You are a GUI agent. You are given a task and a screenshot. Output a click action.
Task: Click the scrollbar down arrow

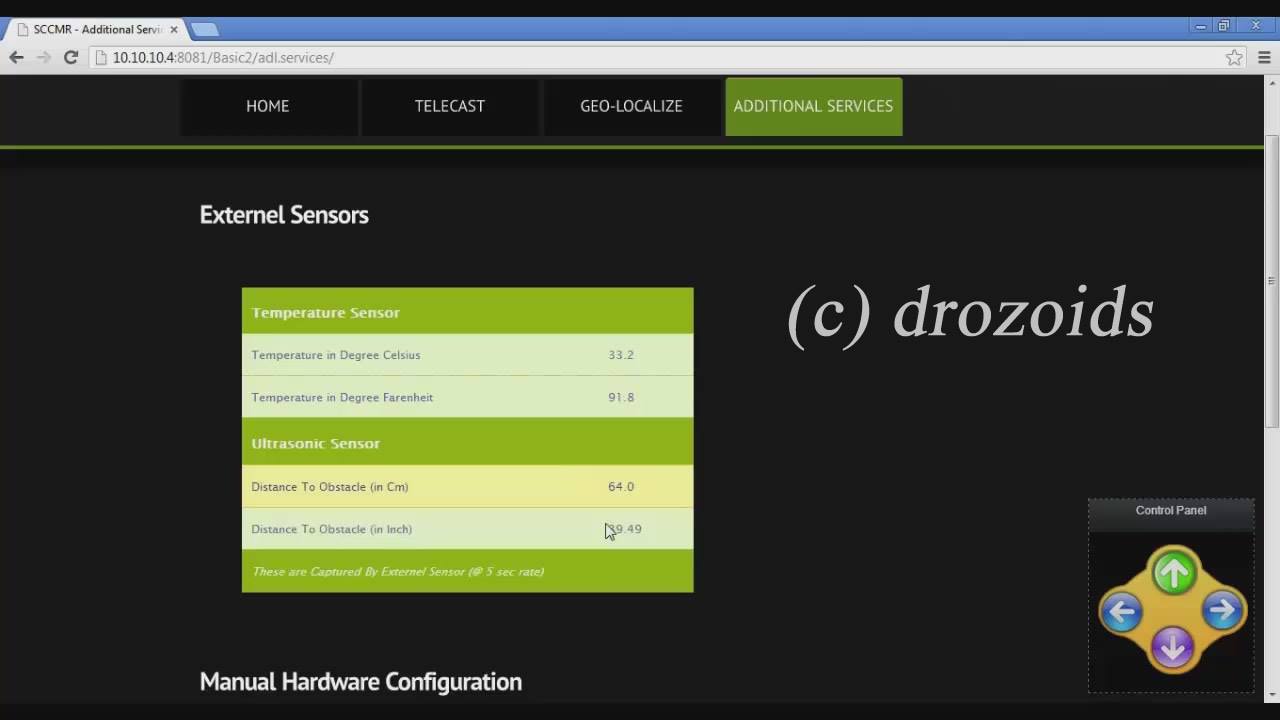click(x=1272, y=694)
